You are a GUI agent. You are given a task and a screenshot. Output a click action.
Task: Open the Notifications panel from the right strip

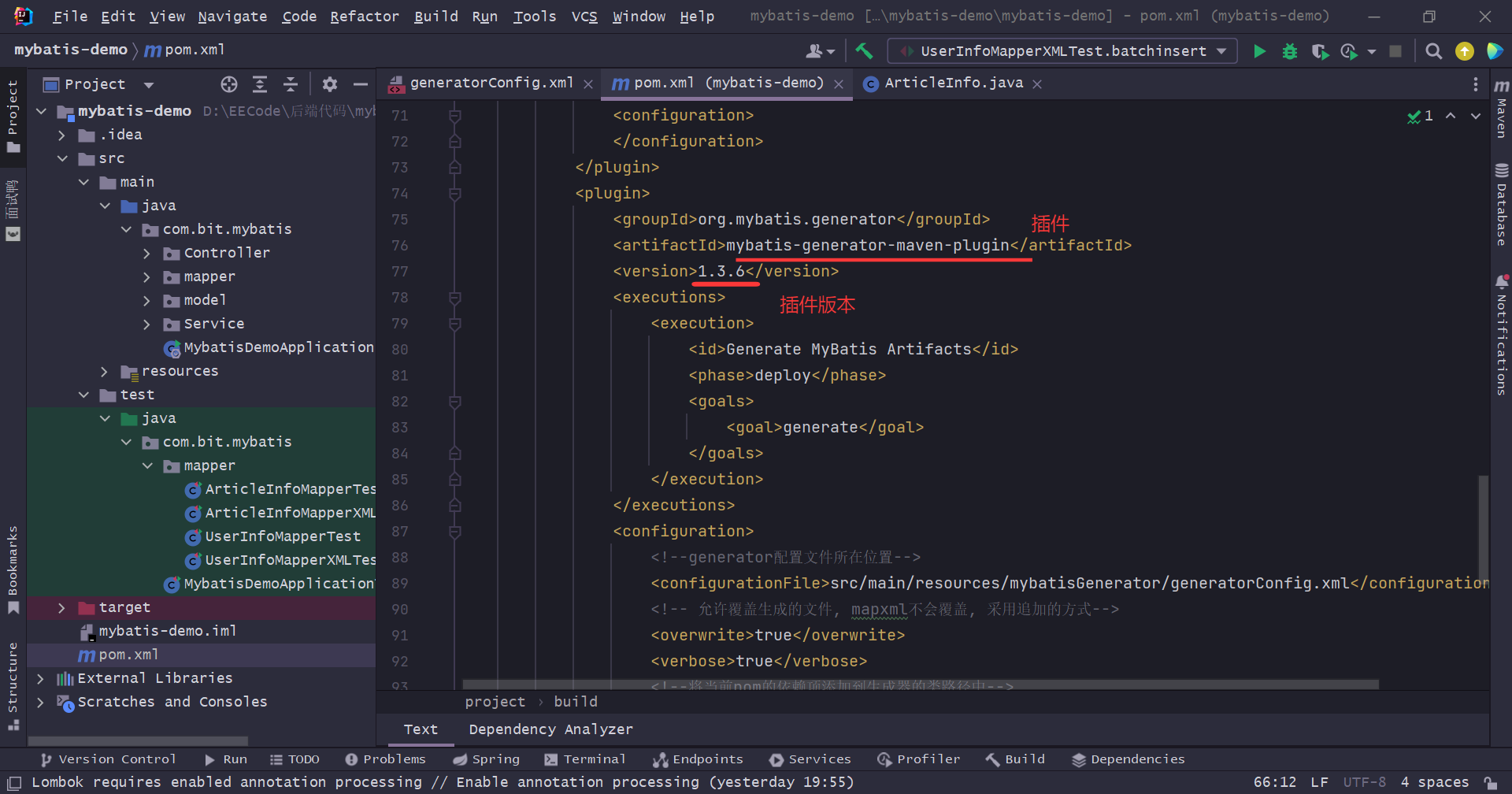[x=1502, y=335]
